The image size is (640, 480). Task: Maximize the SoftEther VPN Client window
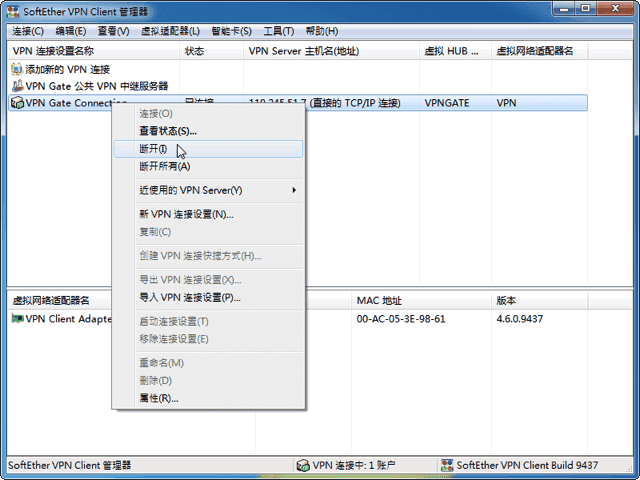tap(585, 8)
